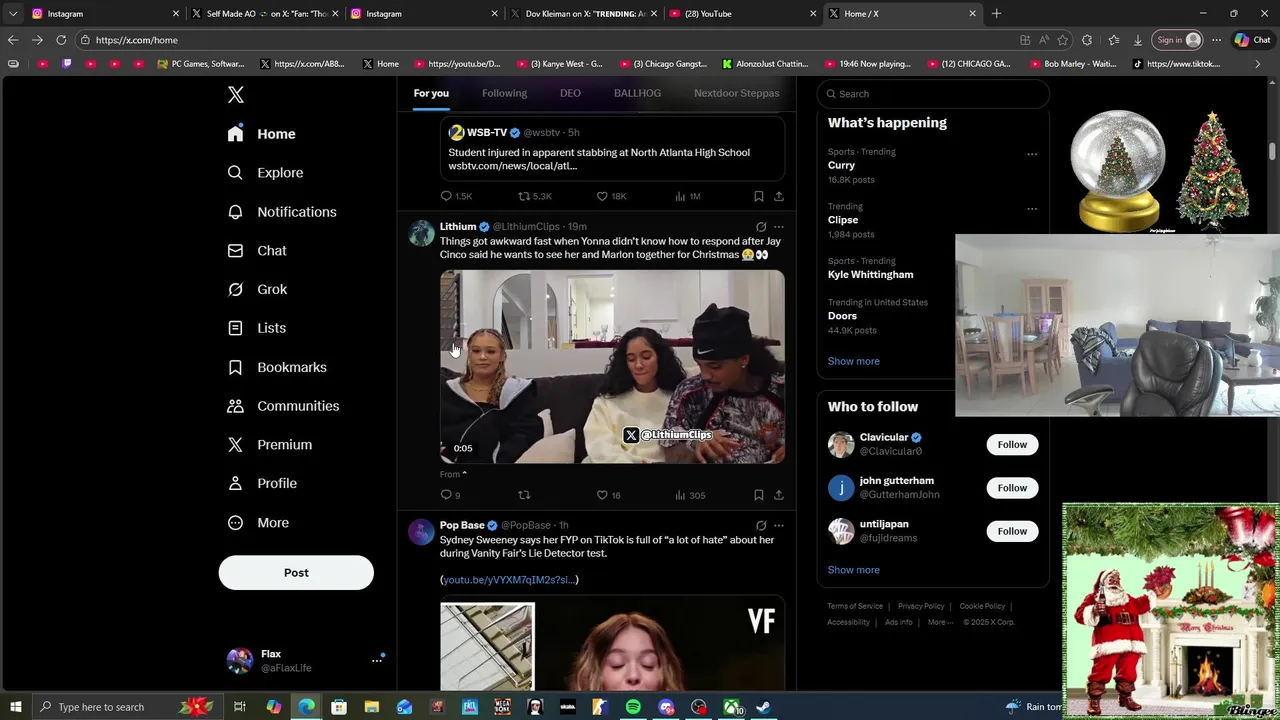Open Lists in X sidebar
Viewport: 1280px width, 720px height.
coord(257,328)
